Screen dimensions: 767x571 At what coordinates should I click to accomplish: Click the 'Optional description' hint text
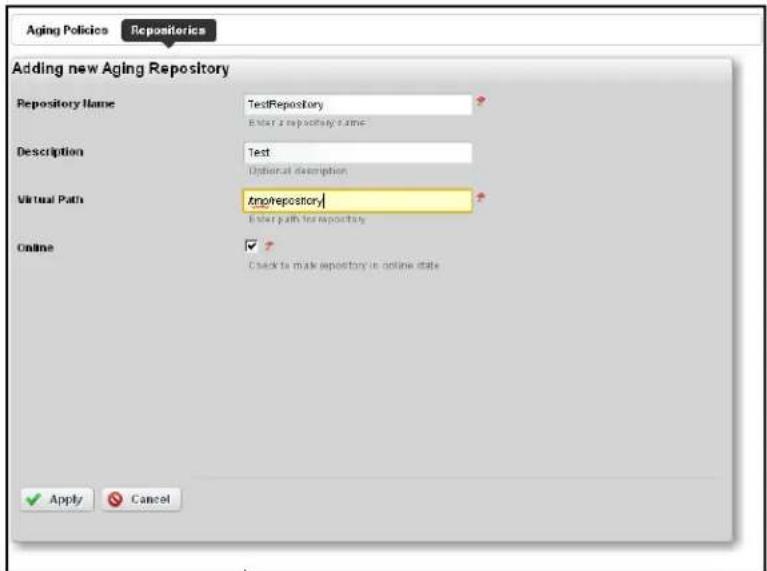(298, 171)
